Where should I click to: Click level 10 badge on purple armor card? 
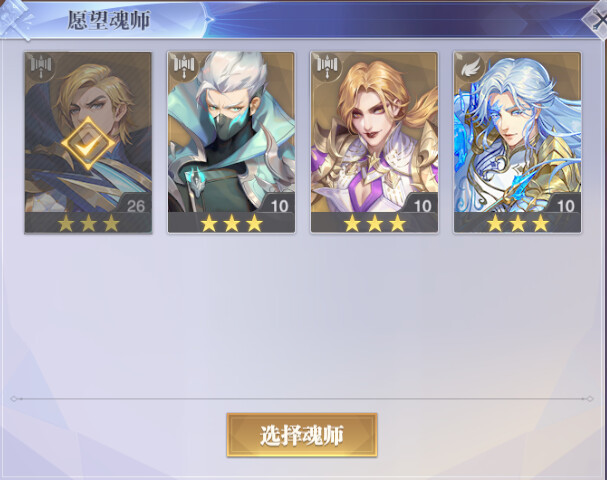(422, 206)
